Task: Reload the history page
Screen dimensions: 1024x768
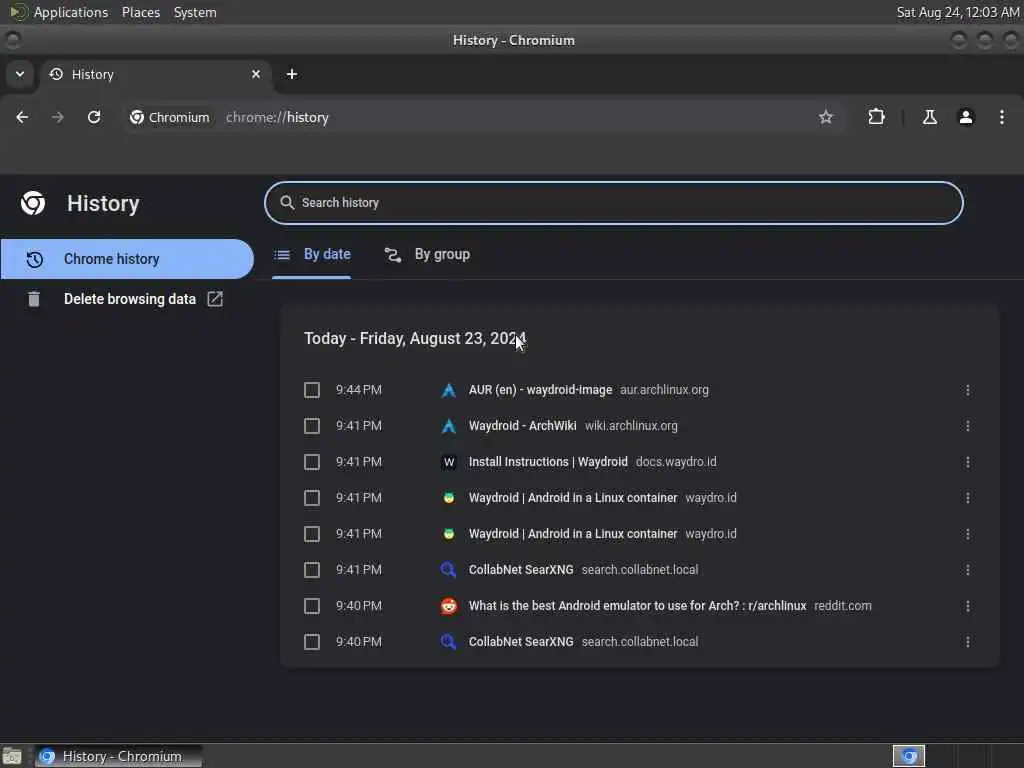Action: point(94,117)
